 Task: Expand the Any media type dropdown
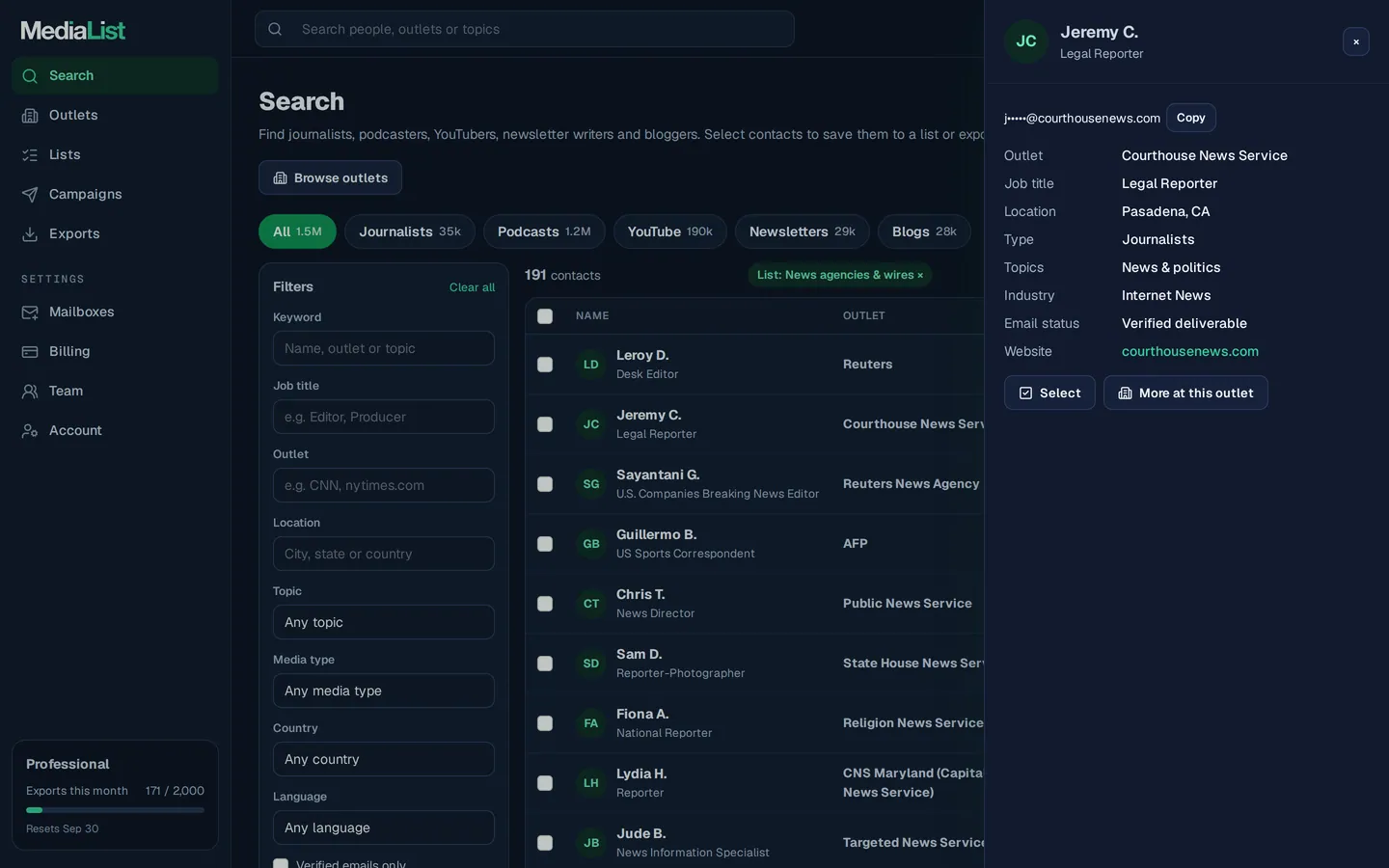click(384, 691)
